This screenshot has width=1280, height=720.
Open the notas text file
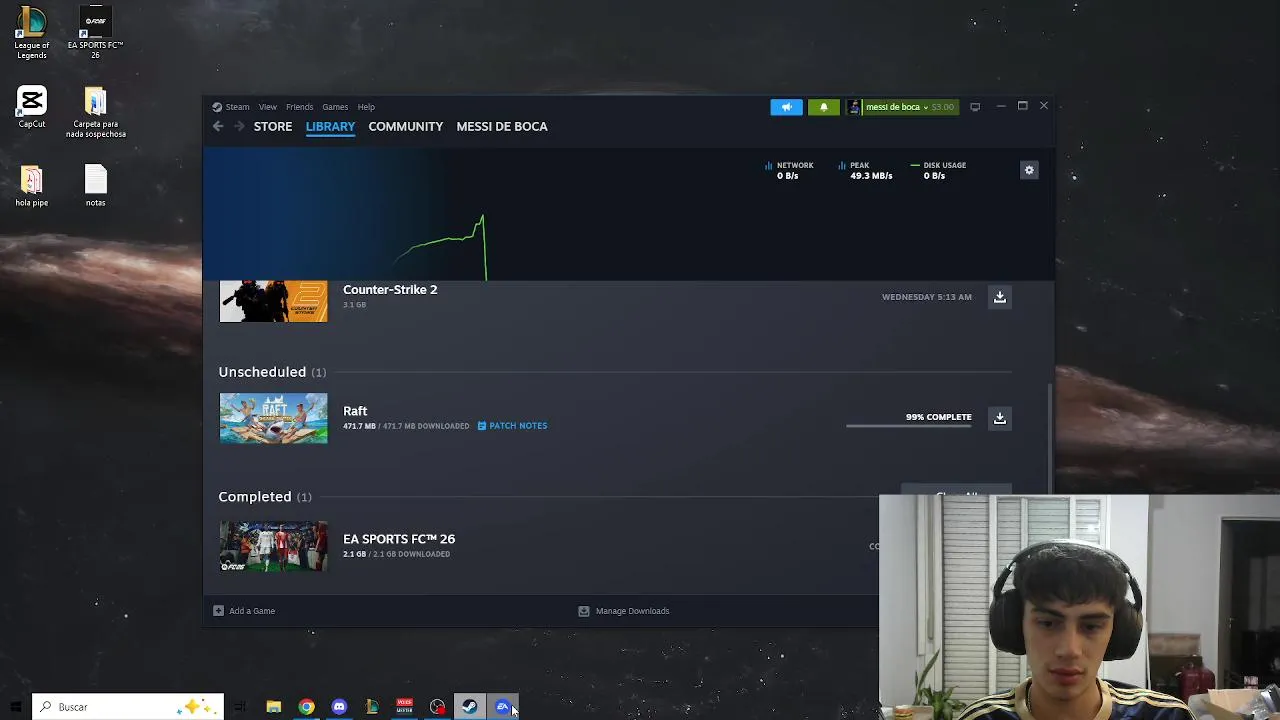95,186
